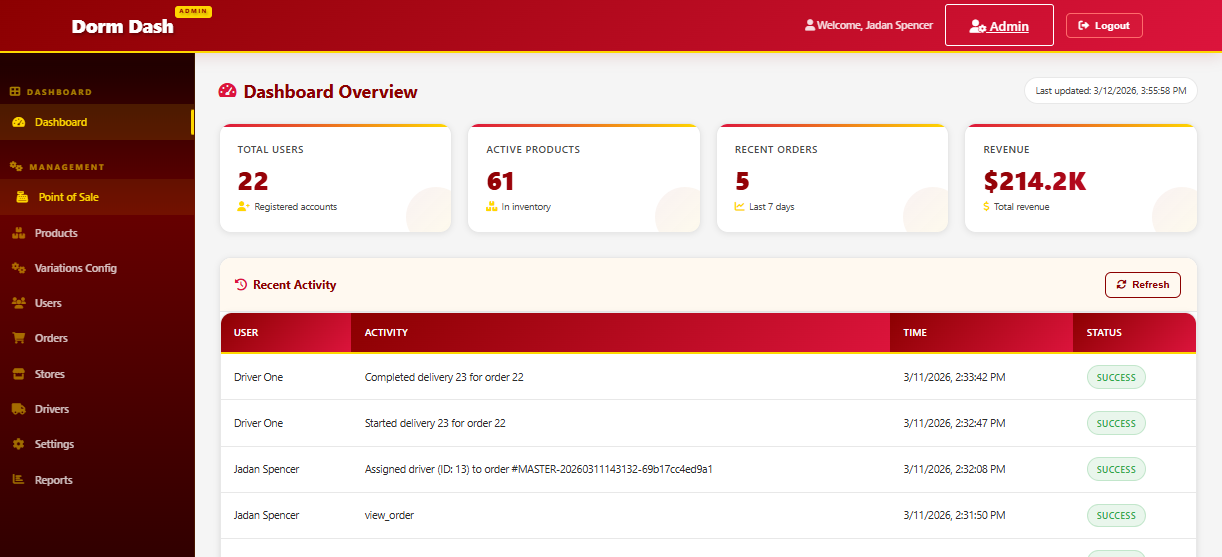View the Reports page
This screenshot has width=1222, height=557.
point(97,480)
